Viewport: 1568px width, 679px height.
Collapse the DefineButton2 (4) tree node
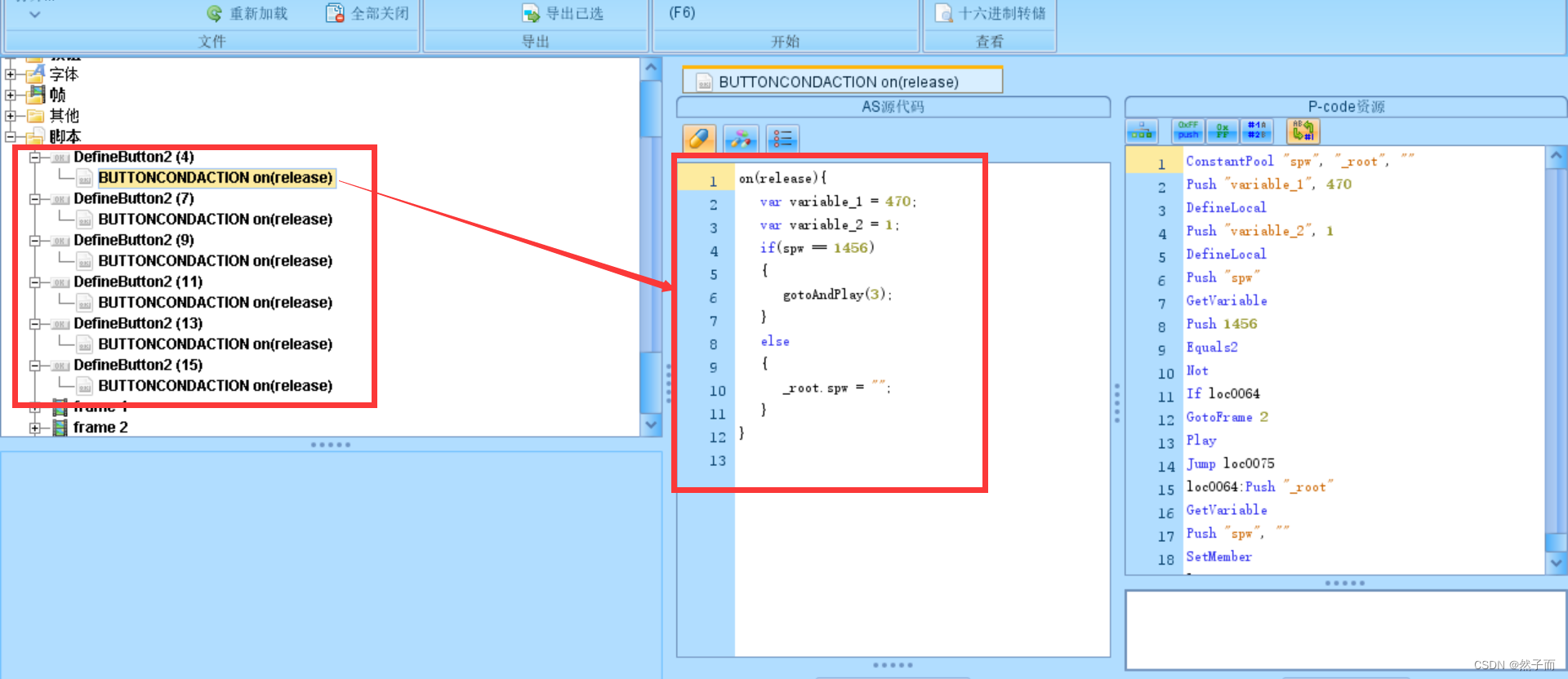coord(35,158)
